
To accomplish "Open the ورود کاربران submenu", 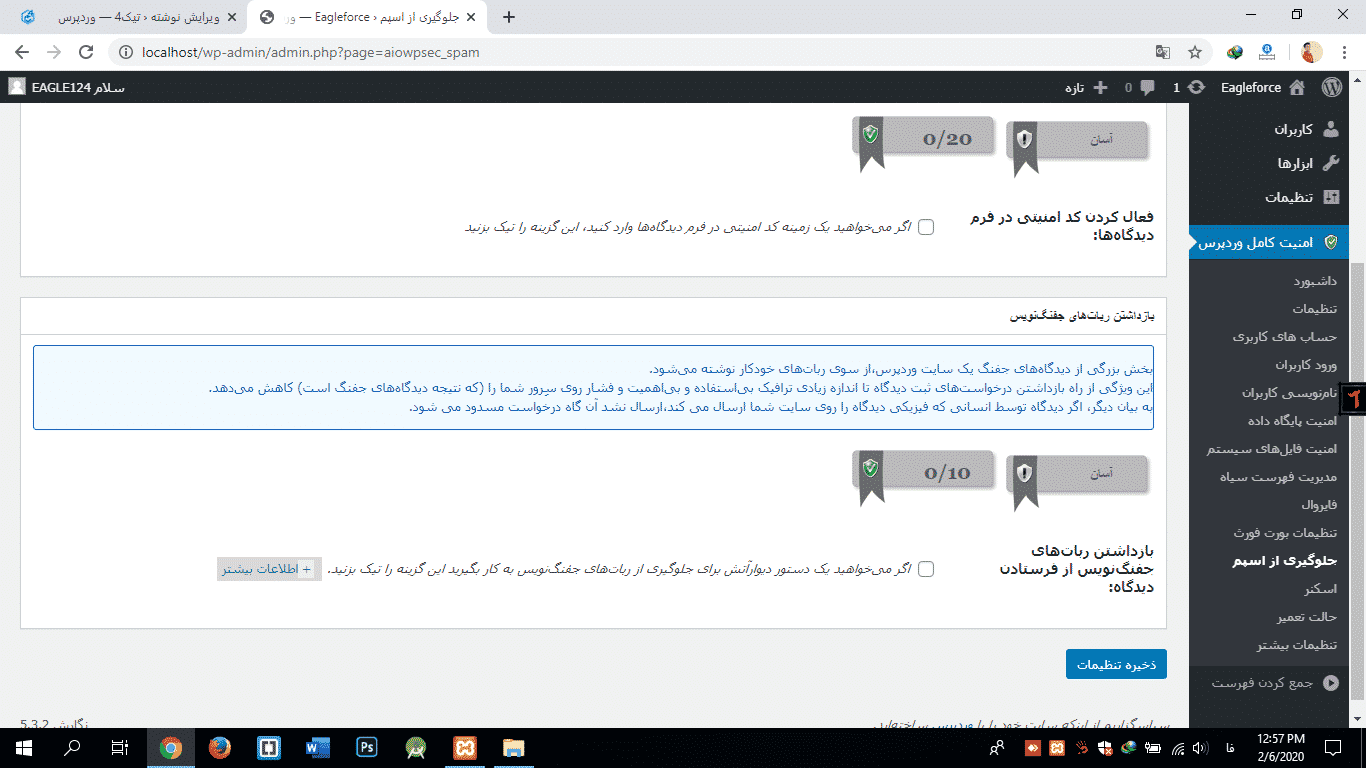I will [1306, 365].
